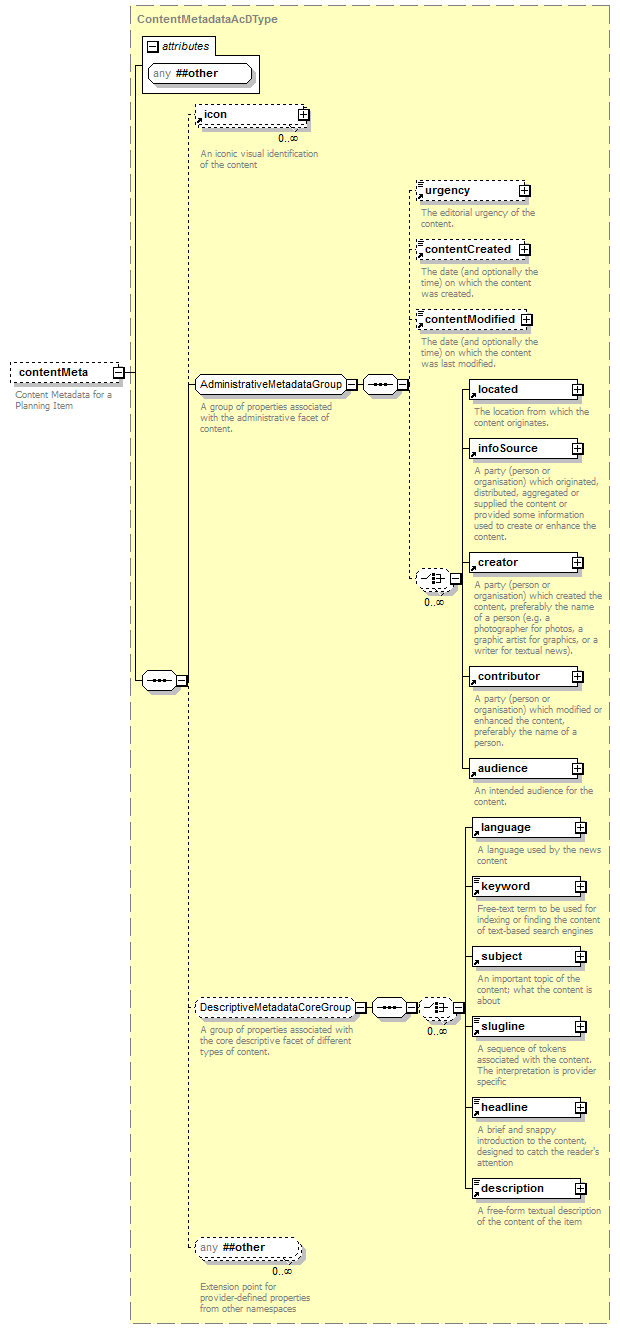Viewport: 620px width, 1329px height.
Task: Select the any ##other attribute box
Action: 199,73
